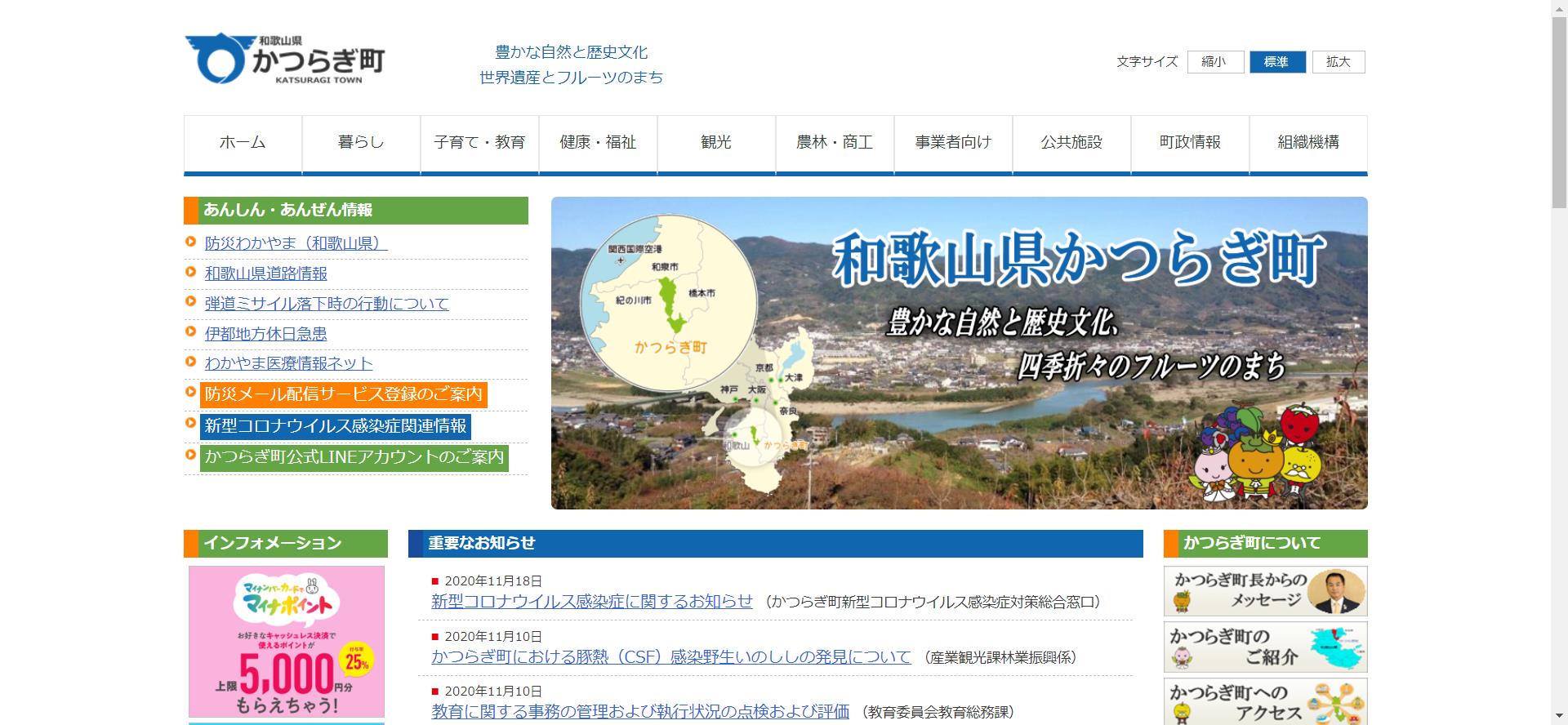Click the 文字サイズ label
The width and height of the screenshot is (1568, 725).
(1147, 62)
